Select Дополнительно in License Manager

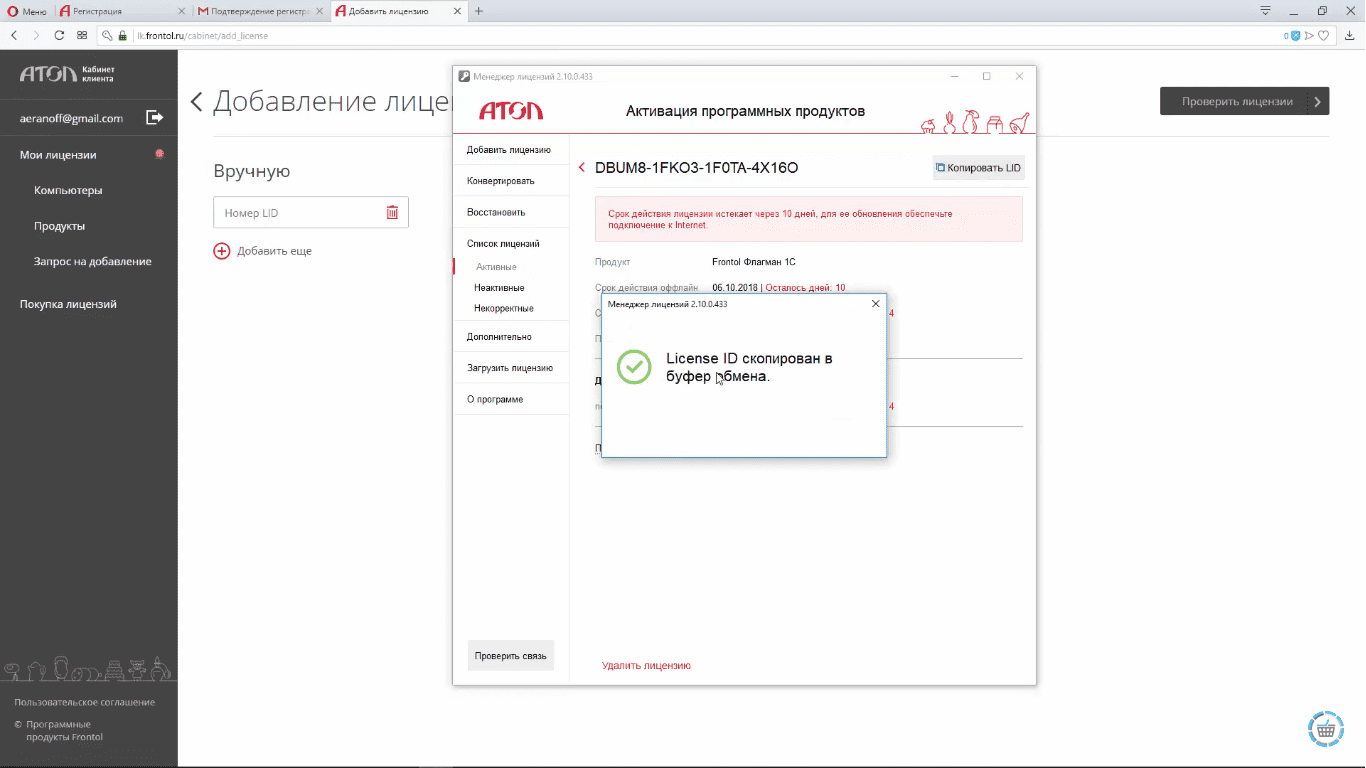point(499,337)
